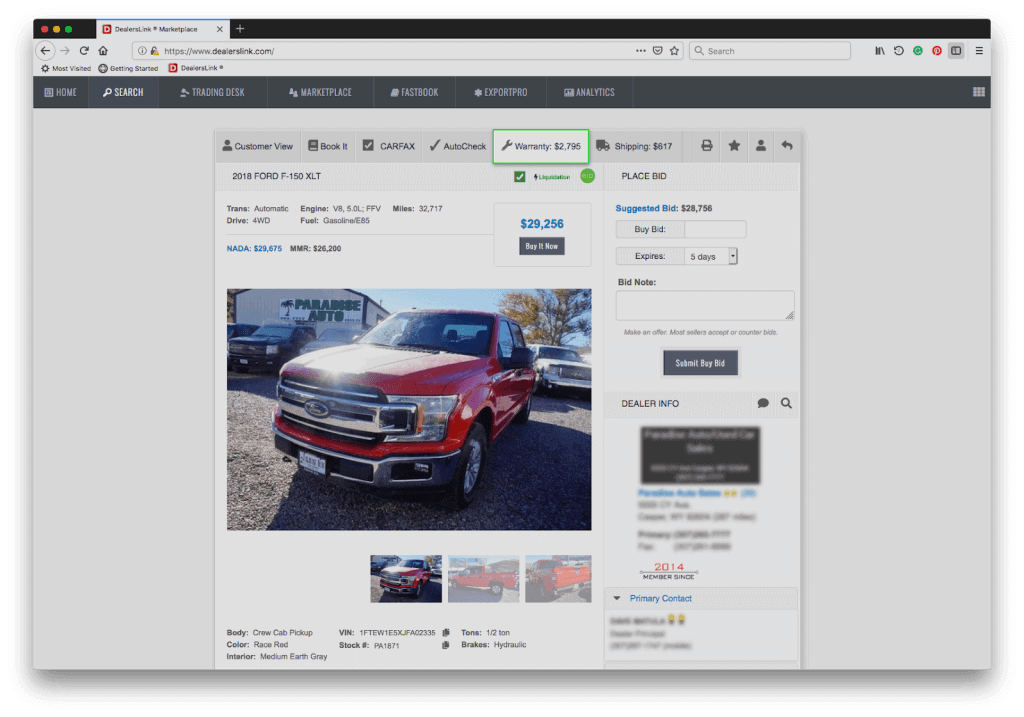Viewport: 1024px width, 717px height.
Task: Reload the current page
Action: (84, 50)
